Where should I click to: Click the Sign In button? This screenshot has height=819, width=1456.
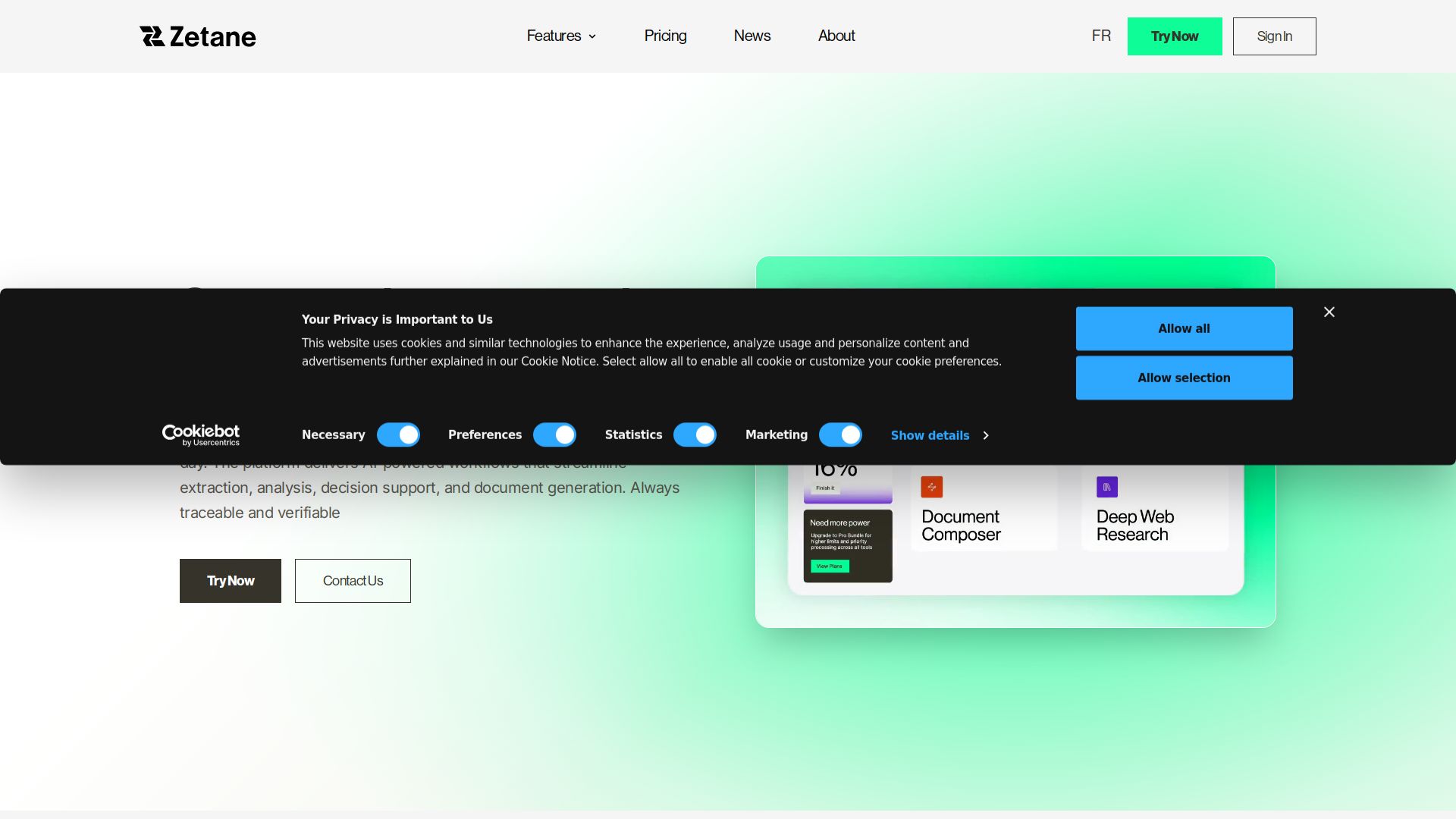(1274, 36)
